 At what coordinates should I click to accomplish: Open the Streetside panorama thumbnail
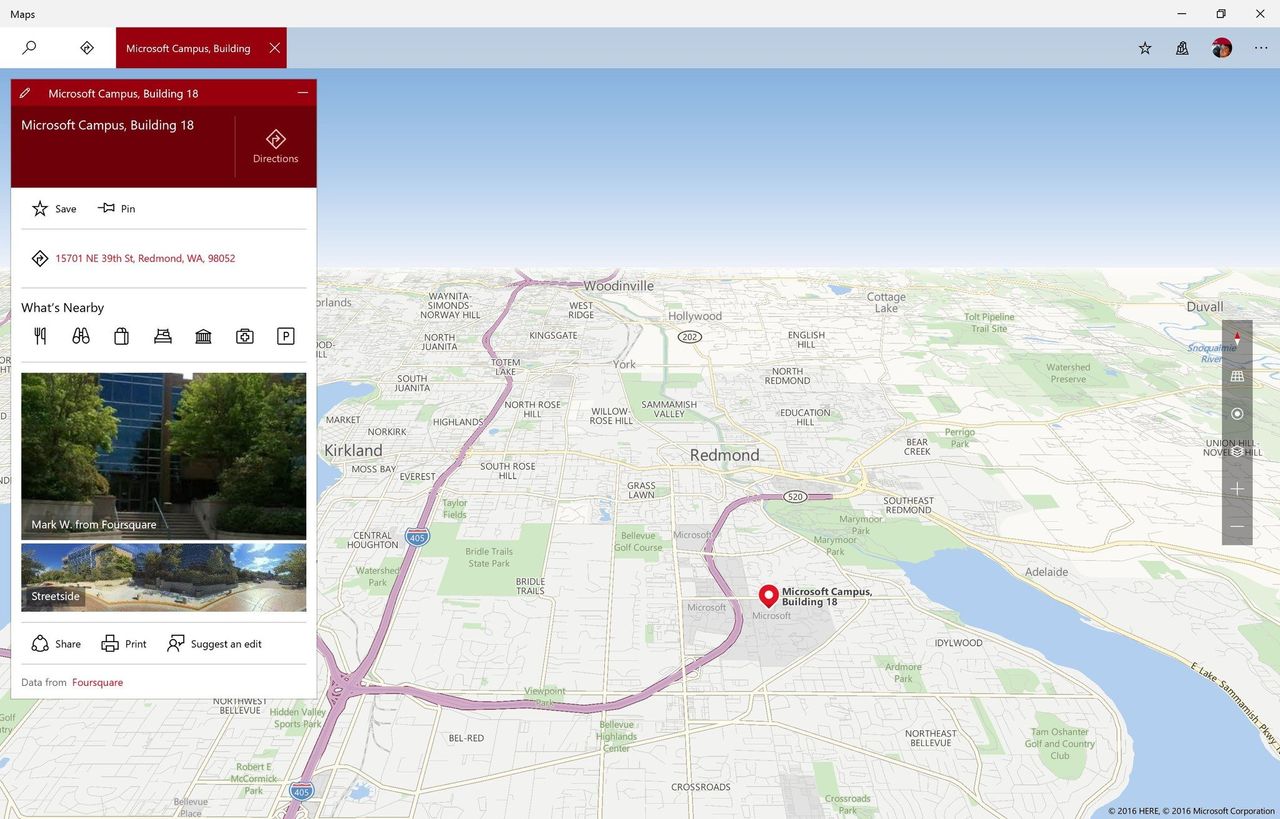point(164,577)
